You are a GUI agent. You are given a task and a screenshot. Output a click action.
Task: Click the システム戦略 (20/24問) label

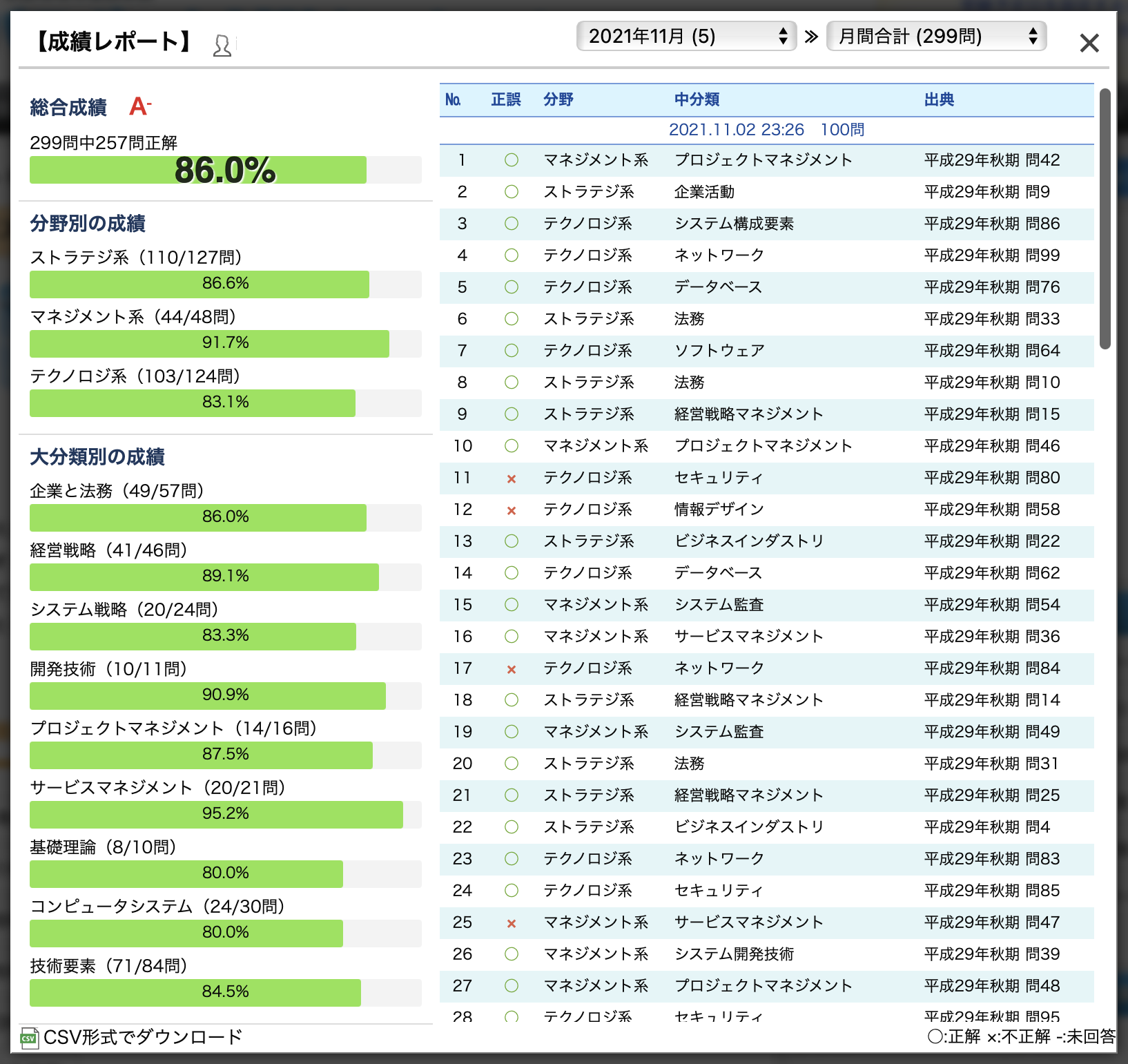[x=124, y=610]
